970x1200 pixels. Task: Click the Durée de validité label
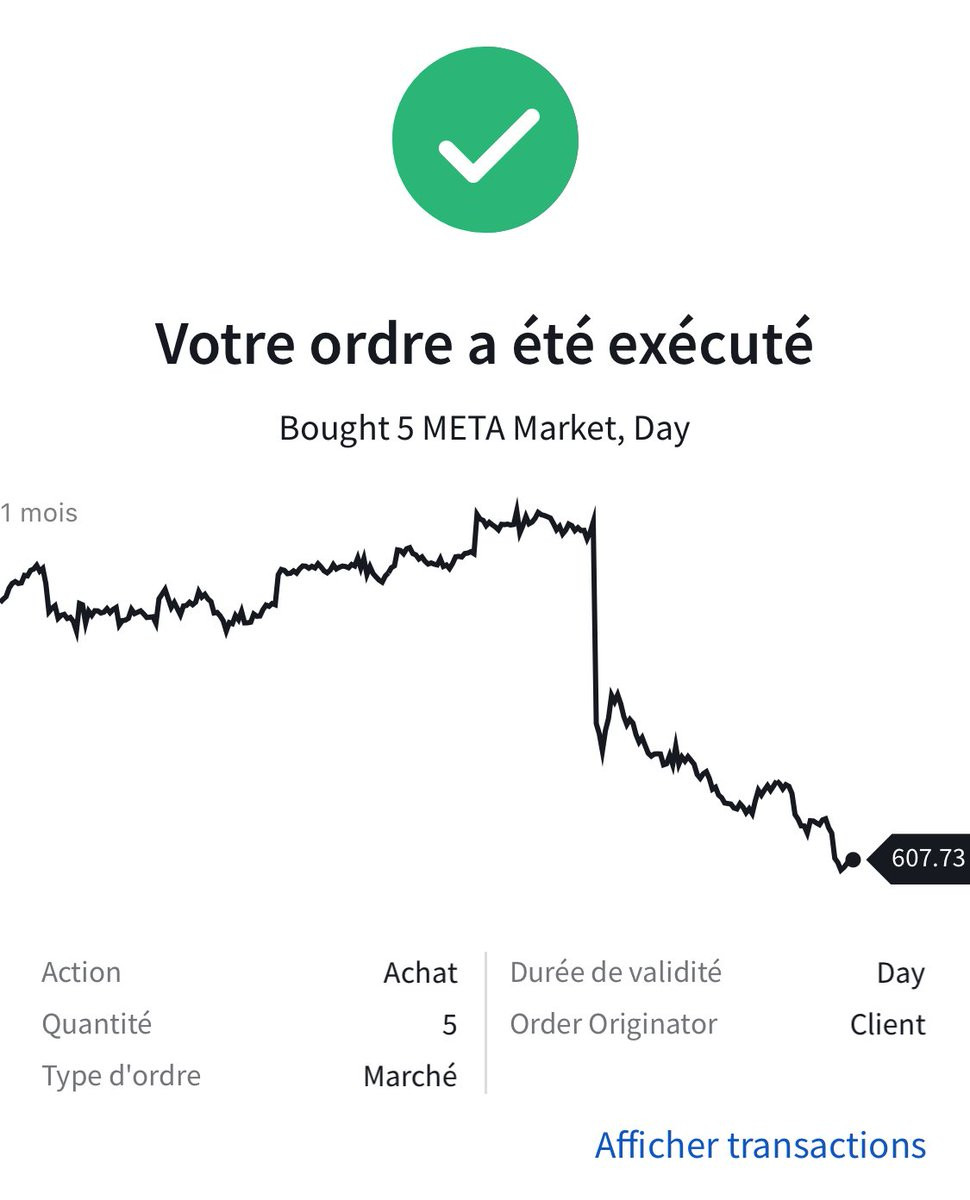tap(615, 972)
